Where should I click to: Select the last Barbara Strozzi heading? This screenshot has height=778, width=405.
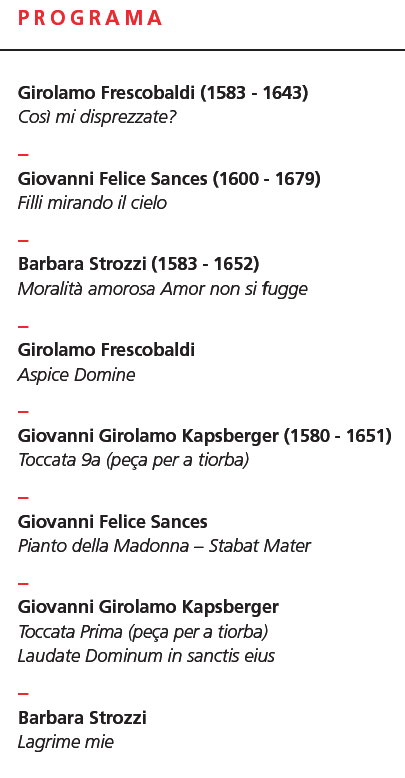click(x=82, y=718)
